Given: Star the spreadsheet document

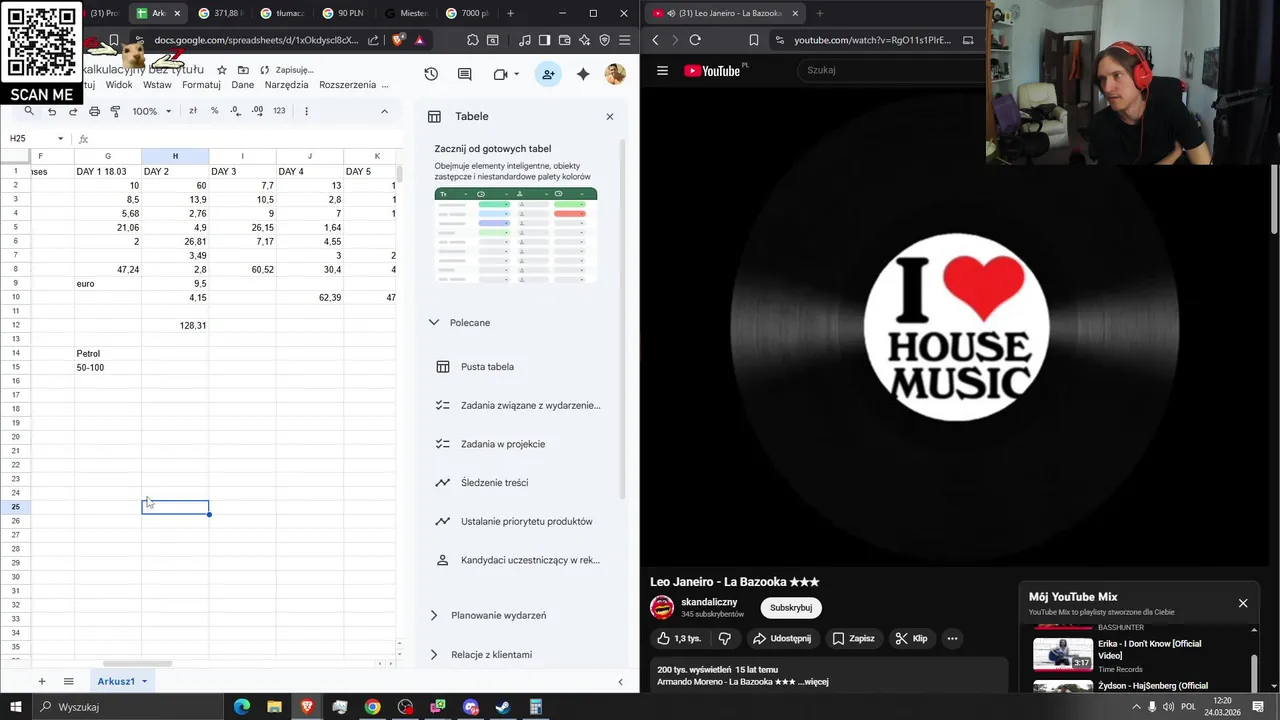Looking at the screenshot, I should pyautogui.click(x=222, y=70).
